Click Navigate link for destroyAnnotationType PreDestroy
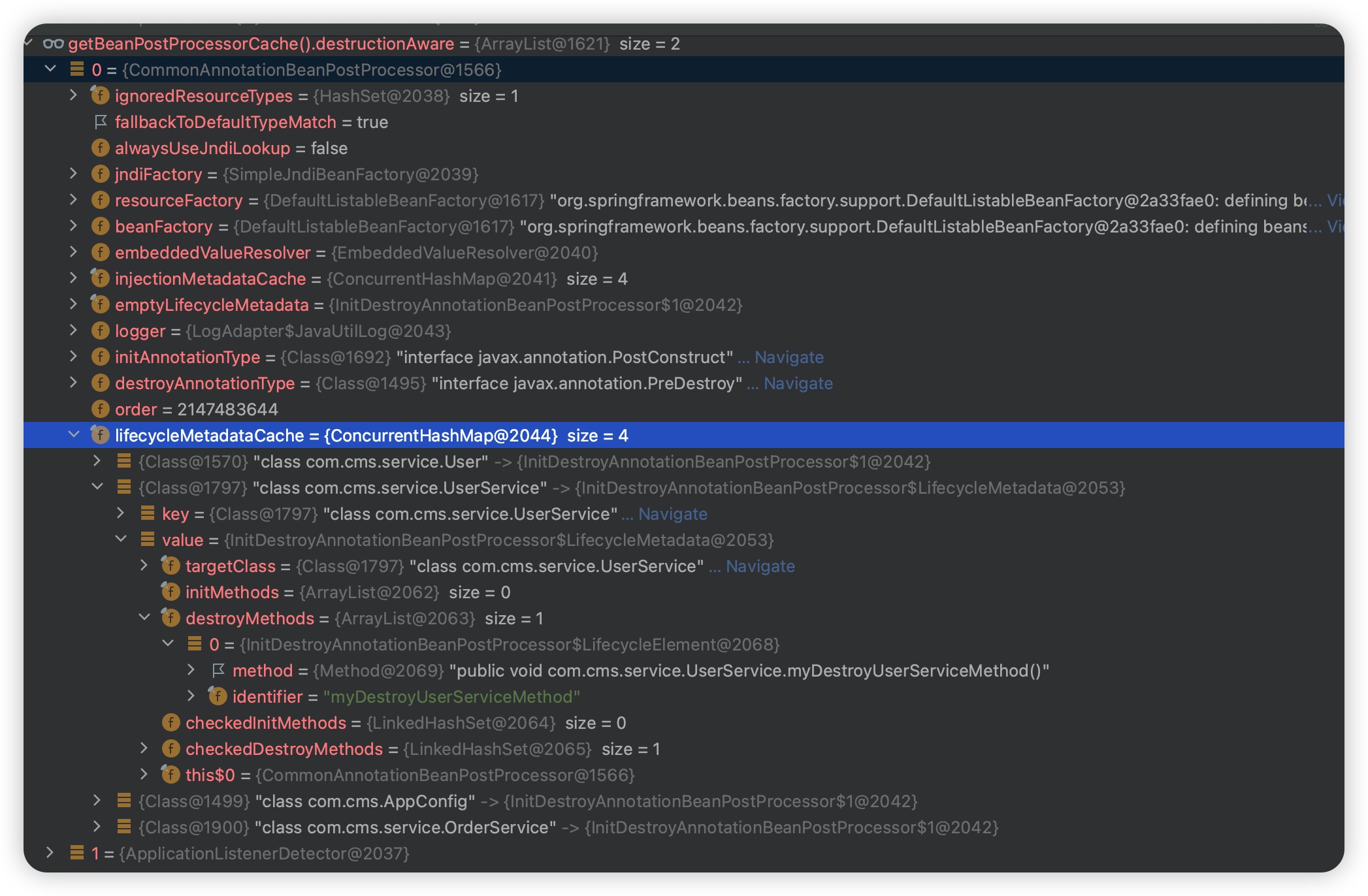The height and width of the screenshot is (896, 1368). tap(798, 383)
